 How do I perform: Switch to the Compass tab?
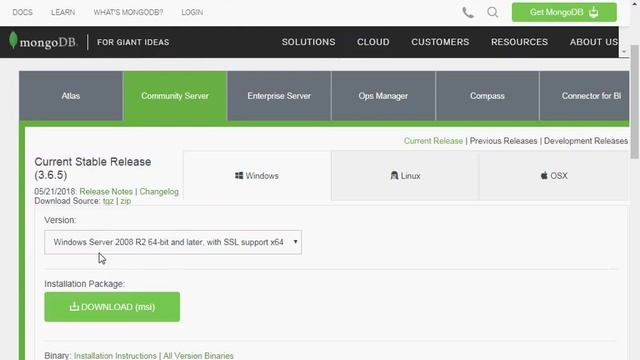pos(487,96)
